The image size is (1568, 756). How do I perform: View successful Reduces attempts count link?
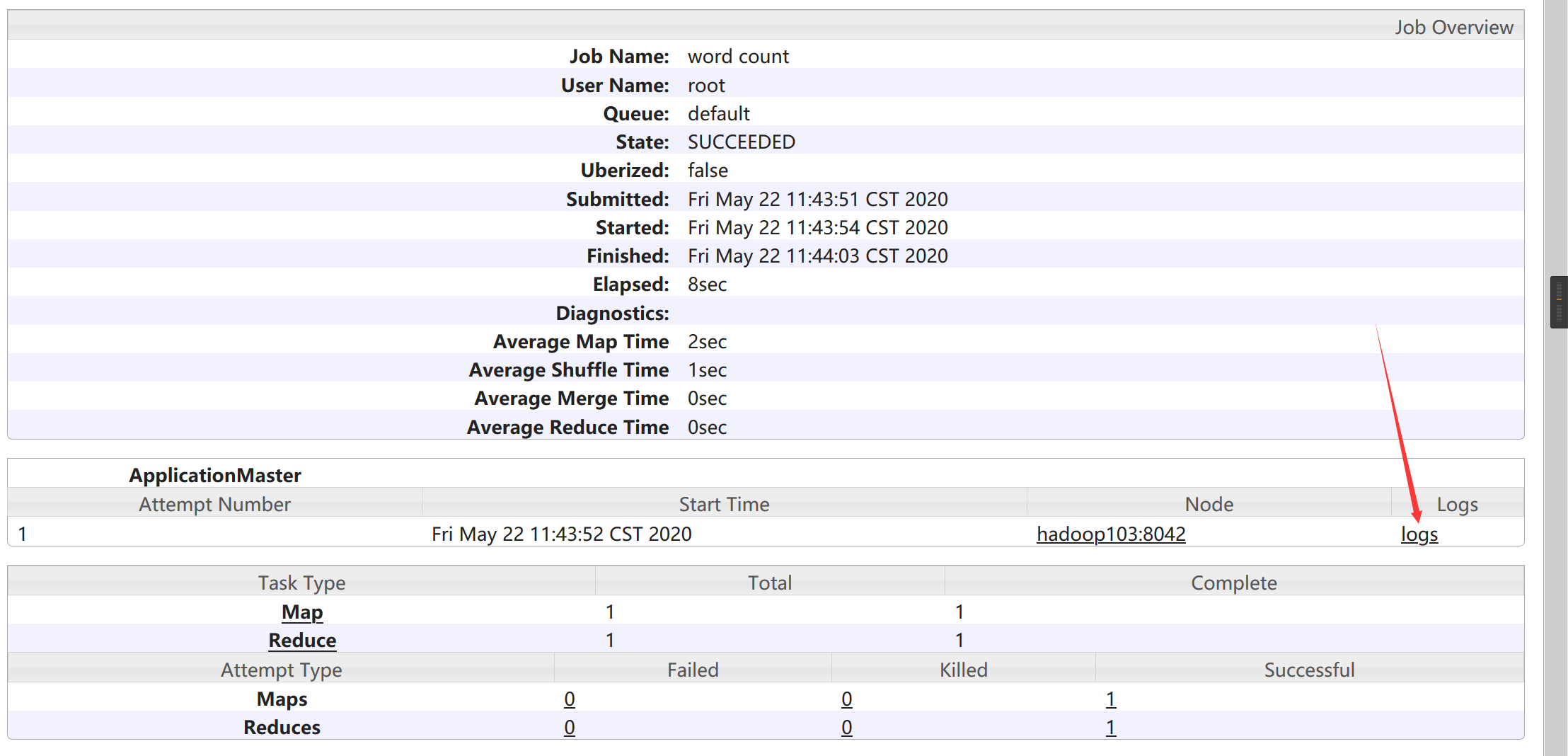click(1111, 727)
